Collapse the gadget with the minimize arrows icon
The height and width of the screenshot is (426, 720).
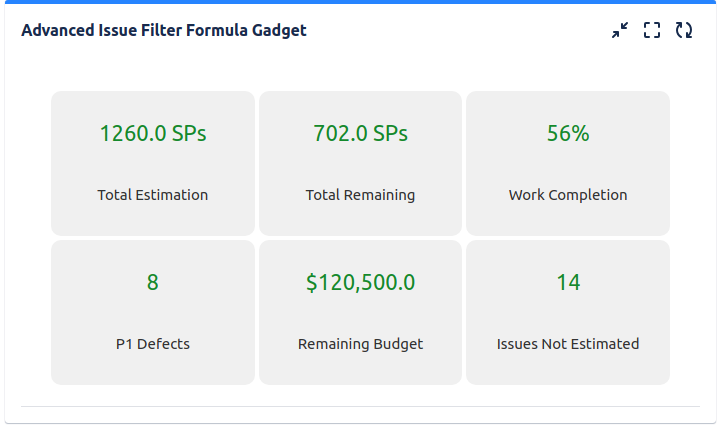click(620, 30)
